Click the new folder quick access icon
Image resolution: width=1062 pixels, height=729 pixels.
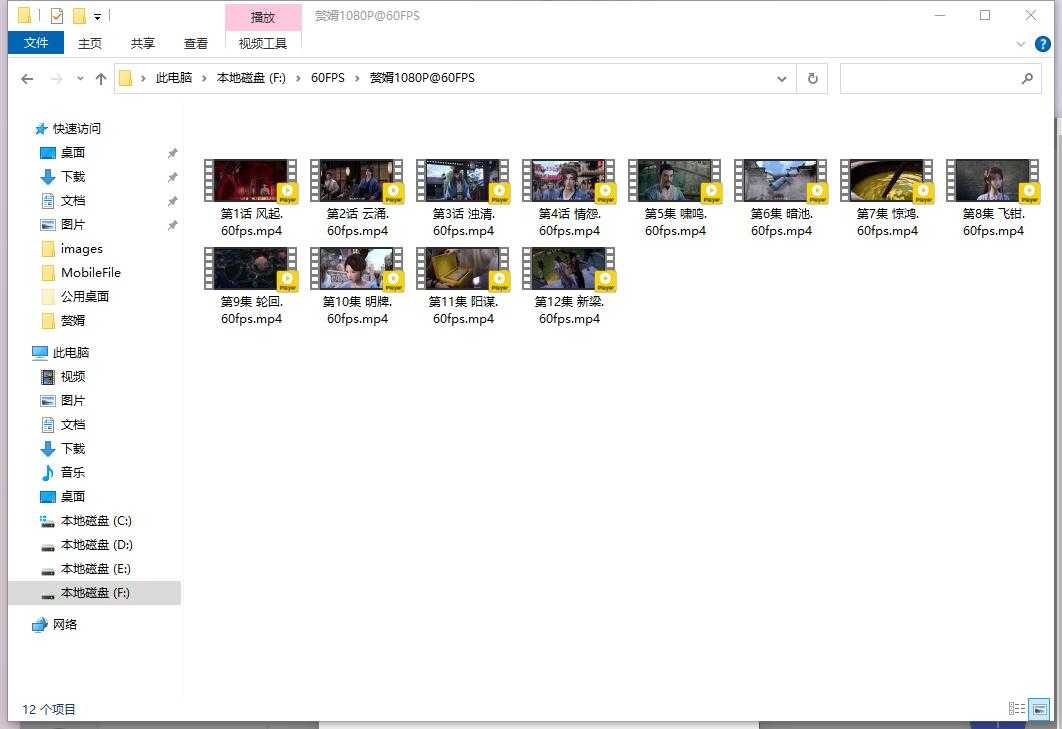(79, 16)
